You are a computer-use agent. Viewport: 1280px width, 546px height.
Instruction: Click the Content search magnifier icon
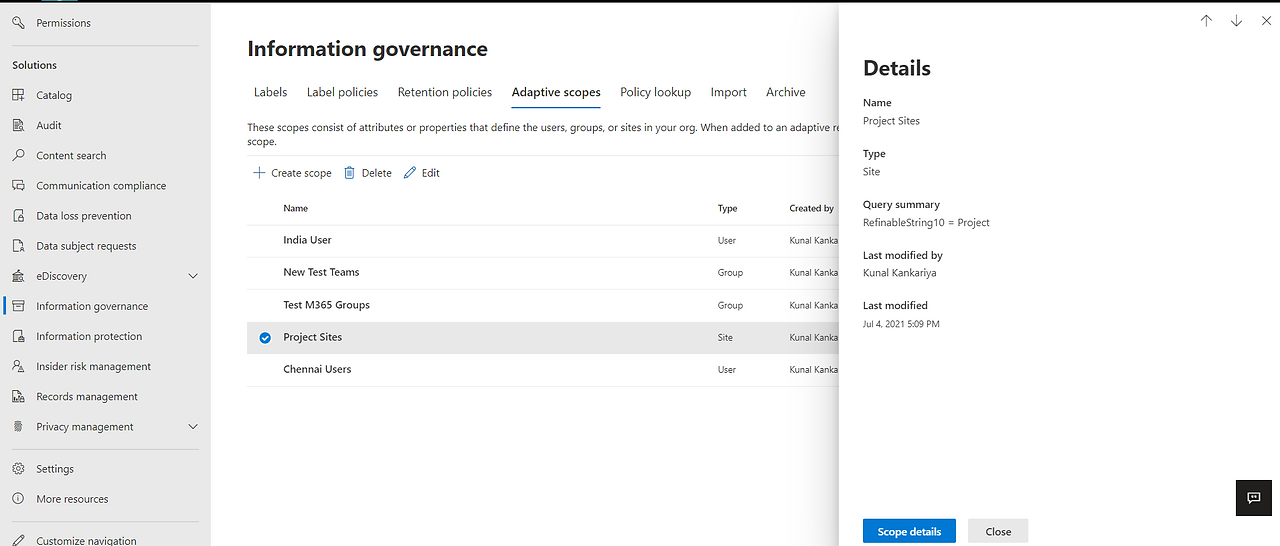coord(18,155)
